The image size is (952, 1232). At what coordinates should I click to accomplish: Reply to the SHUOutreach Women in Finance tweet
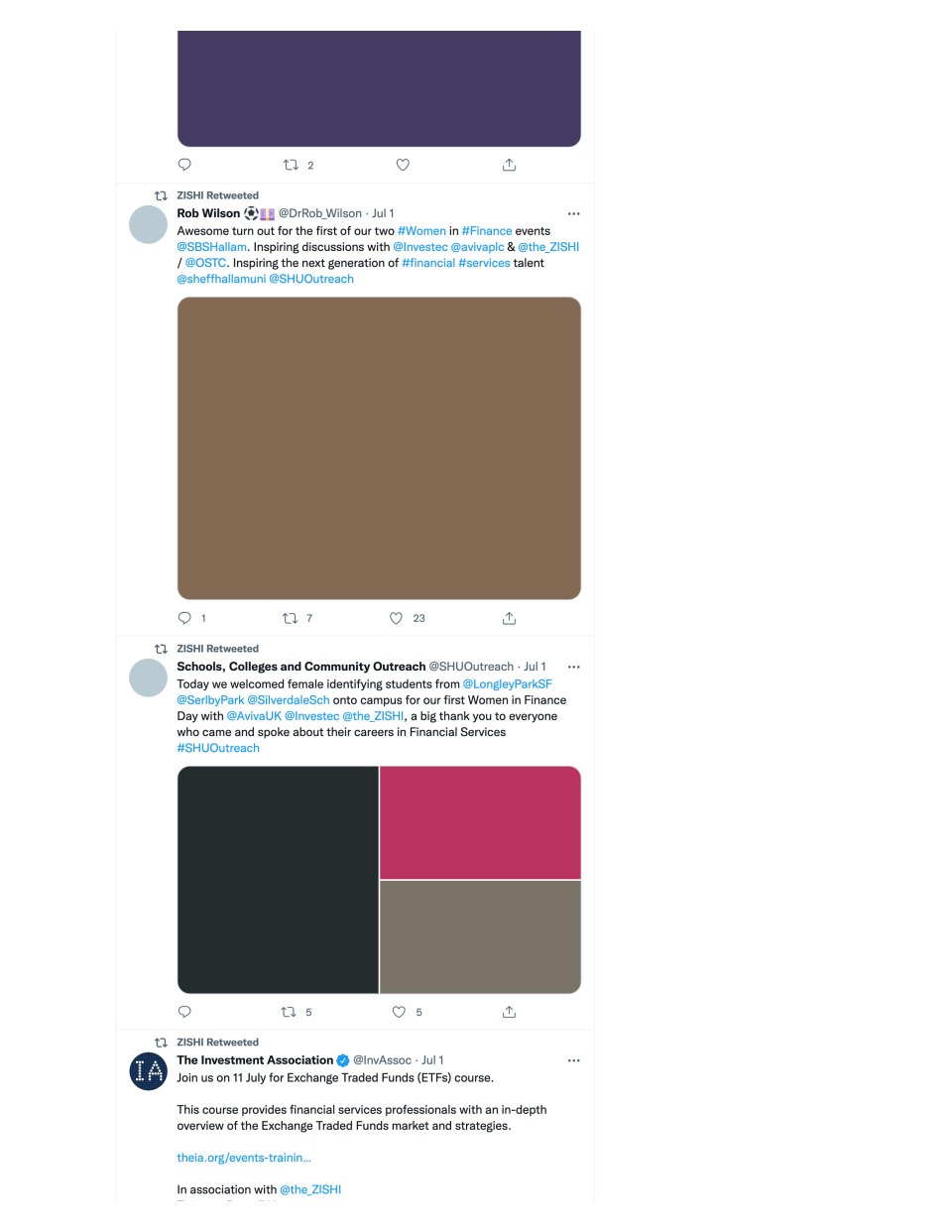[184, 1012]
